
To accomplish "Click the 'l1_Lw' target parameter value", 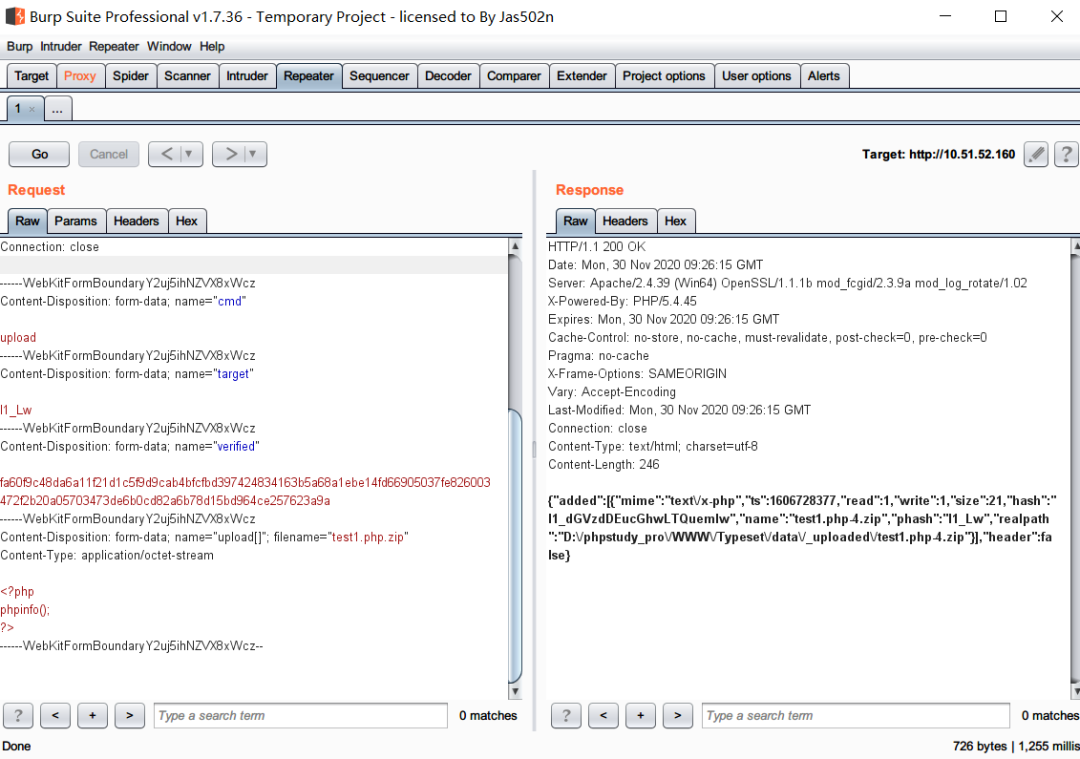I will point(16,410).
